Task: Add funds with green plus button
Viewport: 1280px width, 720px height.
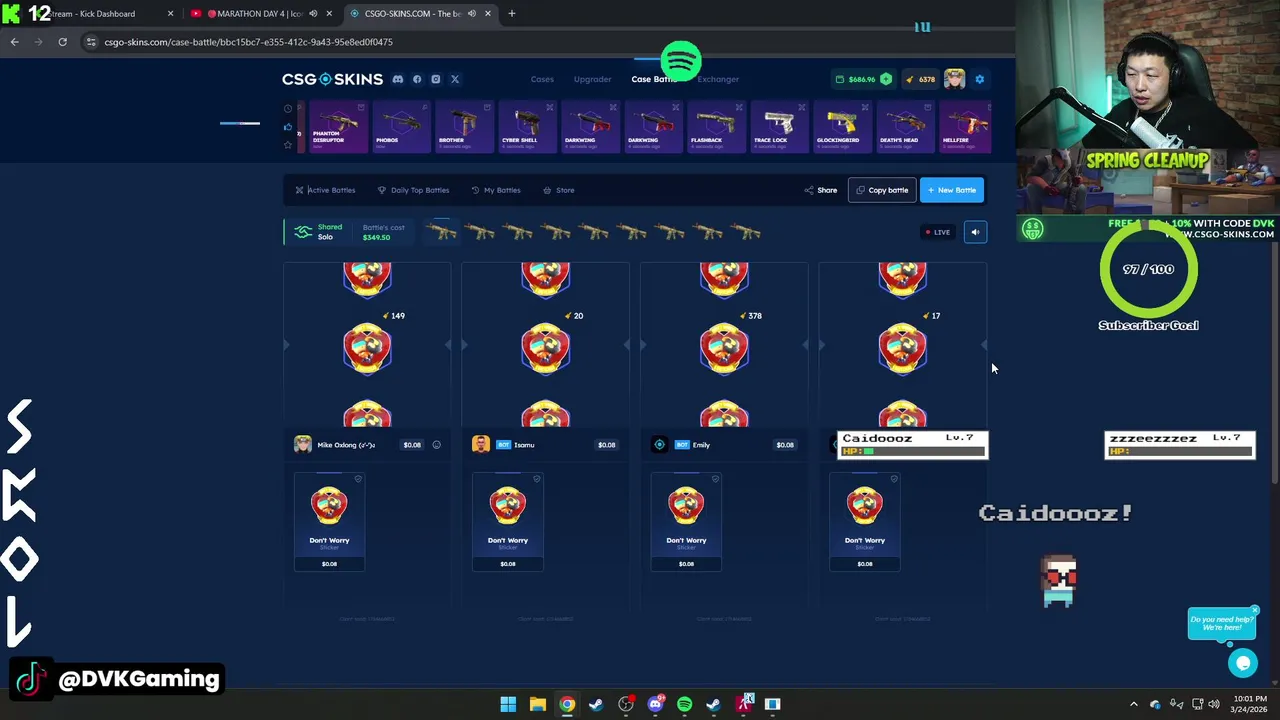Action: click(x=886, y=79)
